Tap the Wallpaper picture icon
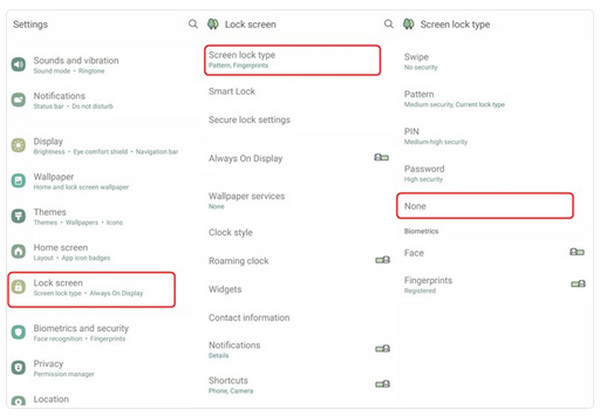The height and width of the screenshot is (417, 600). [x=18, y=181]
